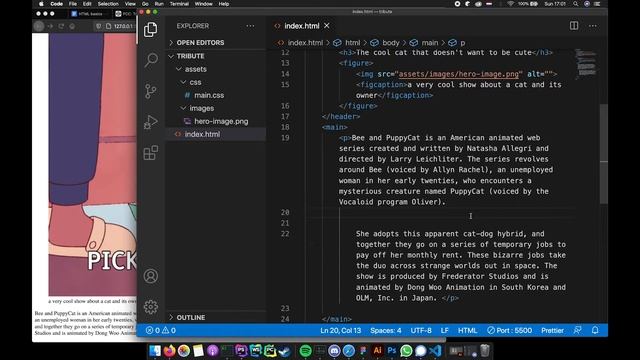
Task: Open main.css in the explorer
Action: (216, 95)
